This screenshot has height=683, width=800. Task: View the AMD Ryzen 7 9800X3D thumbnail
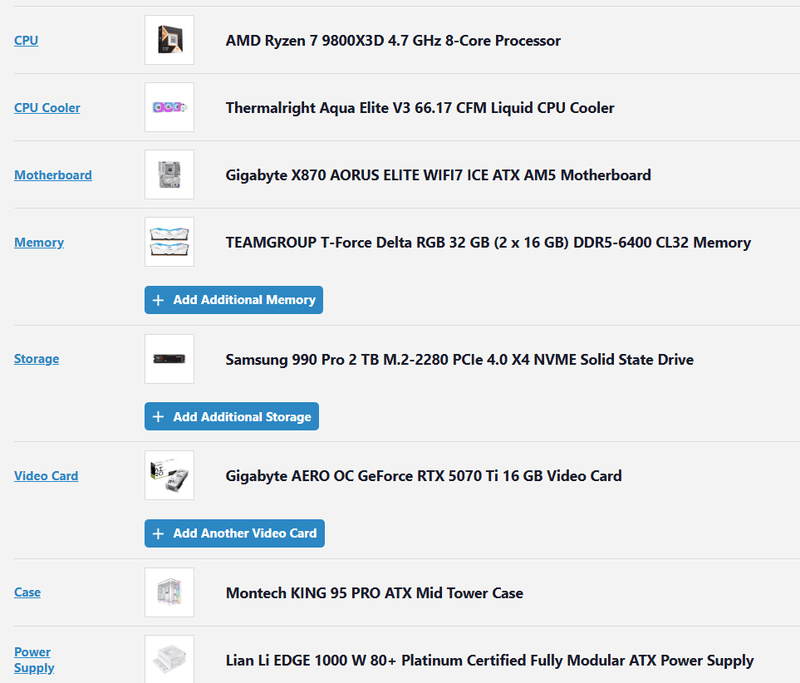[x=169, y=40]
